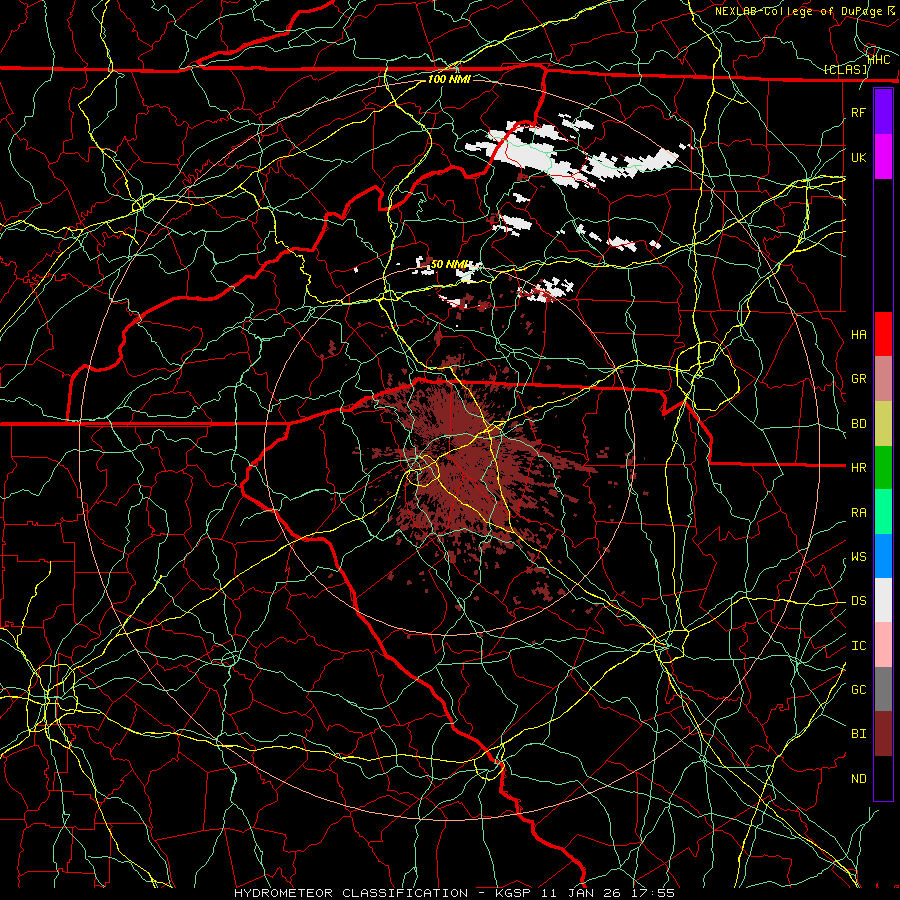Screen dimensions: 900x900
Task: Click the RA light green legend swatch
Action: coord(883,512)
